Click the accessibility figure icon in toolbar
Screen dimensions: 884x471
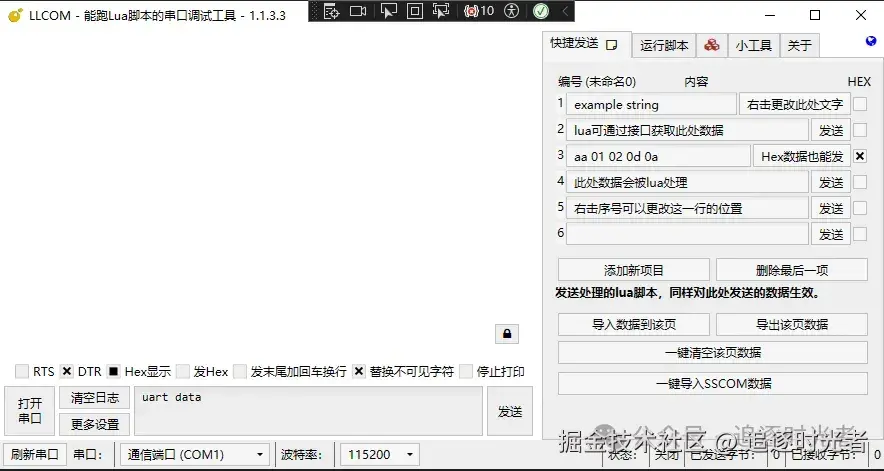tap(511, 11)
